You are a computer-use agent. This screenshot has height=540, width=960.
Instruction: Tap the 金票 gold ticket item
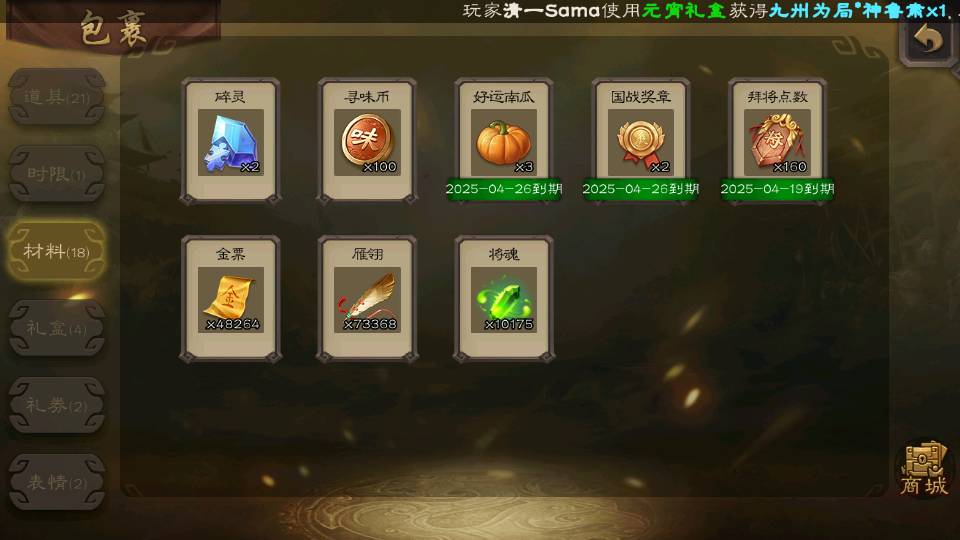230,299
